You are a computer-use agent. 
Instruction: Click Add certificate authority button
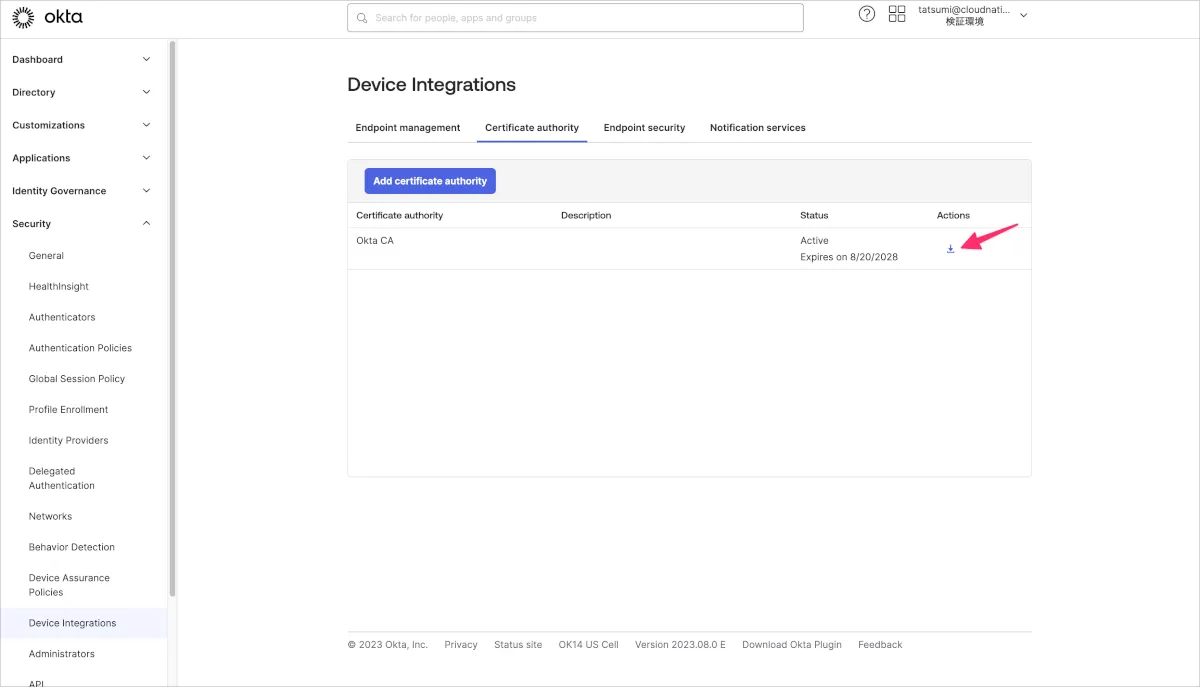click(430, 181)
